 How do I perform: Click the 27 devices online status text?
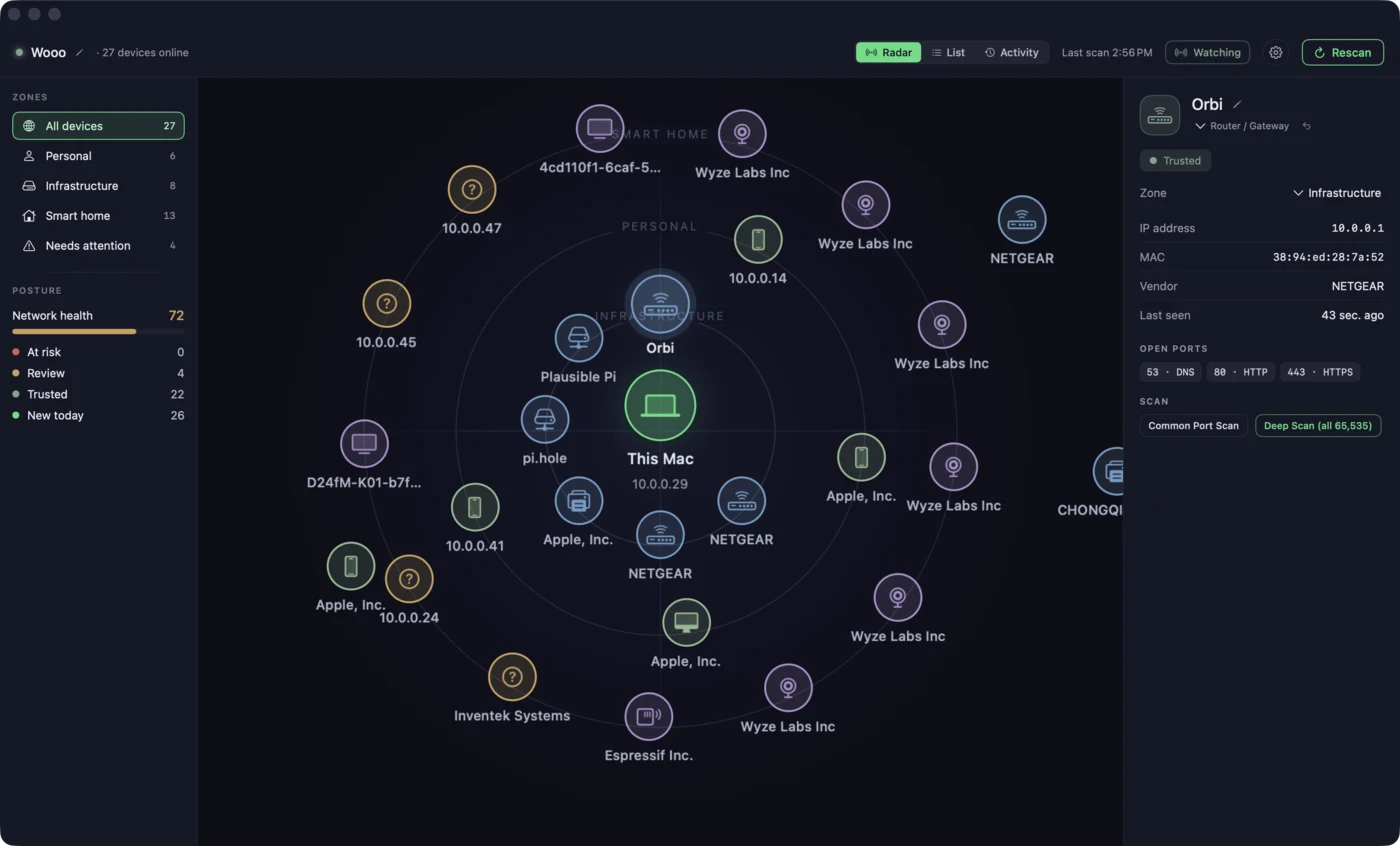145,52
